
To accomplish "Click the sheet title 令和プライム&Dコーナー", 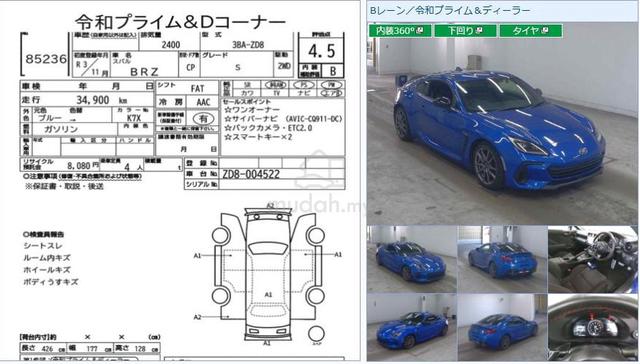I will (x=180, y=21).
